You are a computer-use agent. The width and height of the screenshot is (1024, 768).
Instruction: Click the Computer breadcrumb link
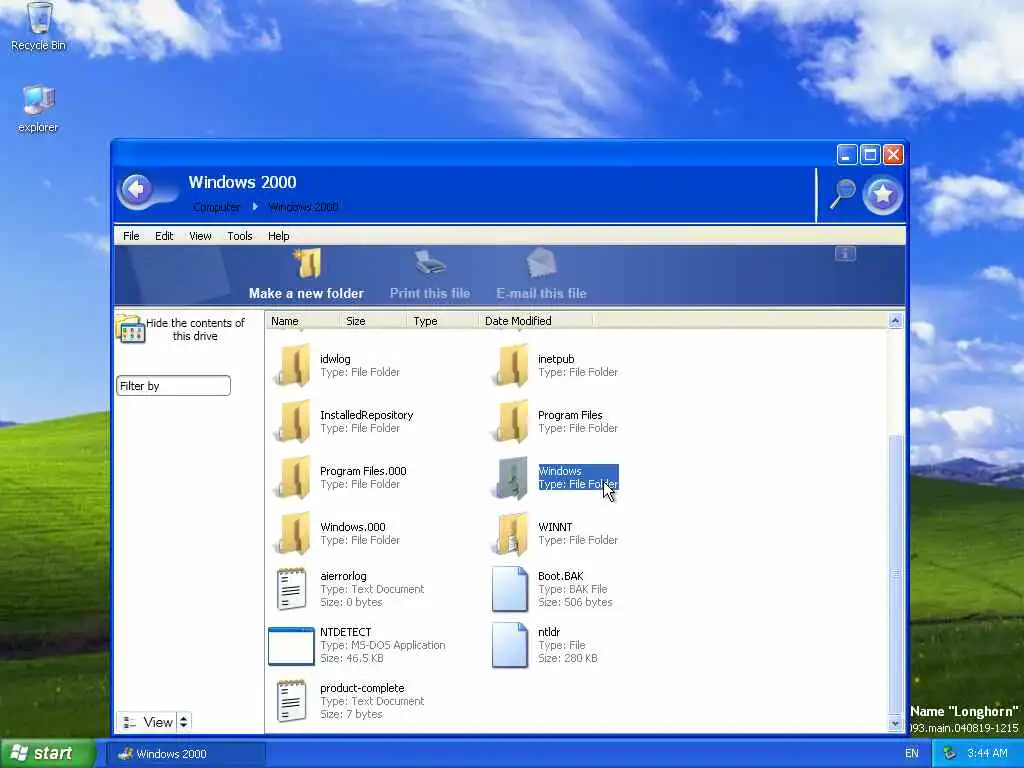point(217,207)
